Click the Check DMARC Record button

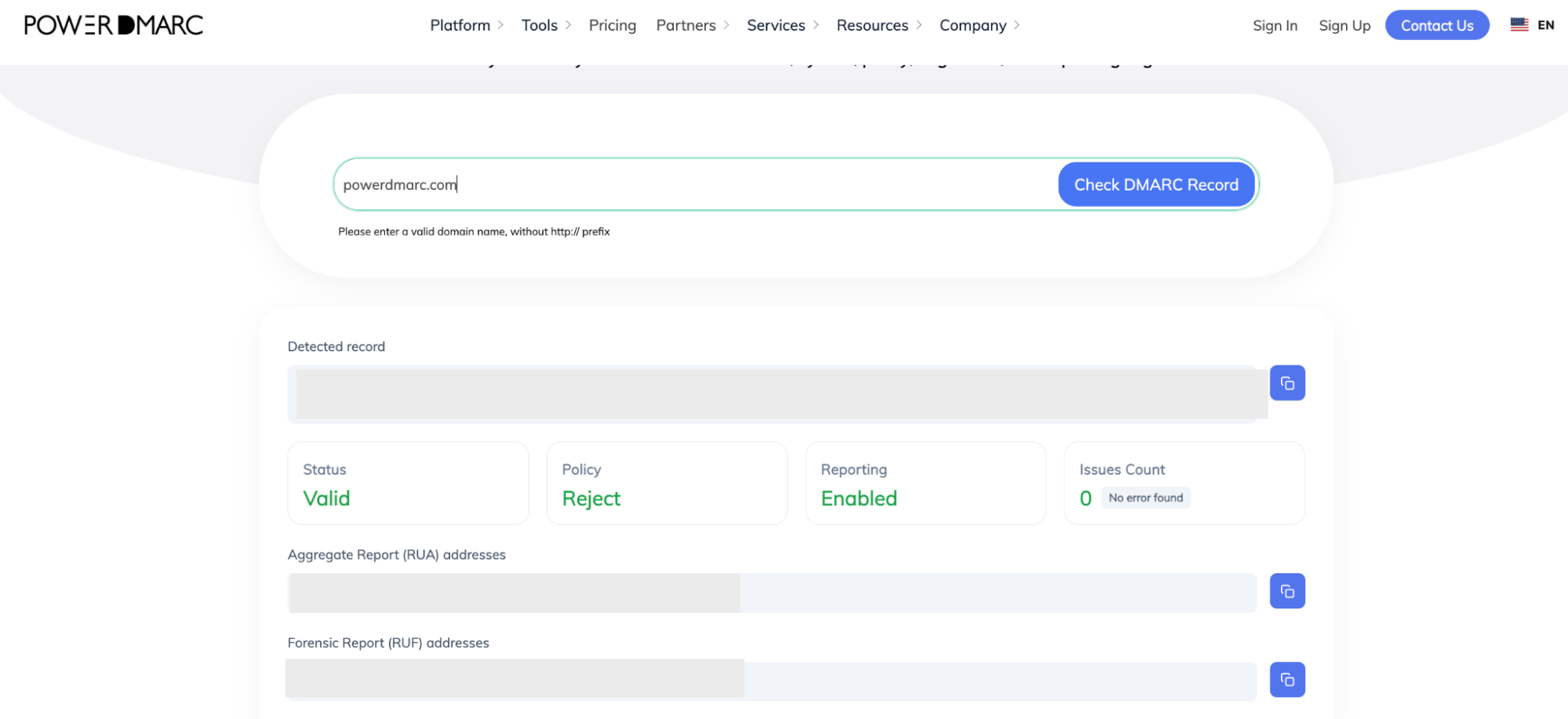(x=1156, y=184)
